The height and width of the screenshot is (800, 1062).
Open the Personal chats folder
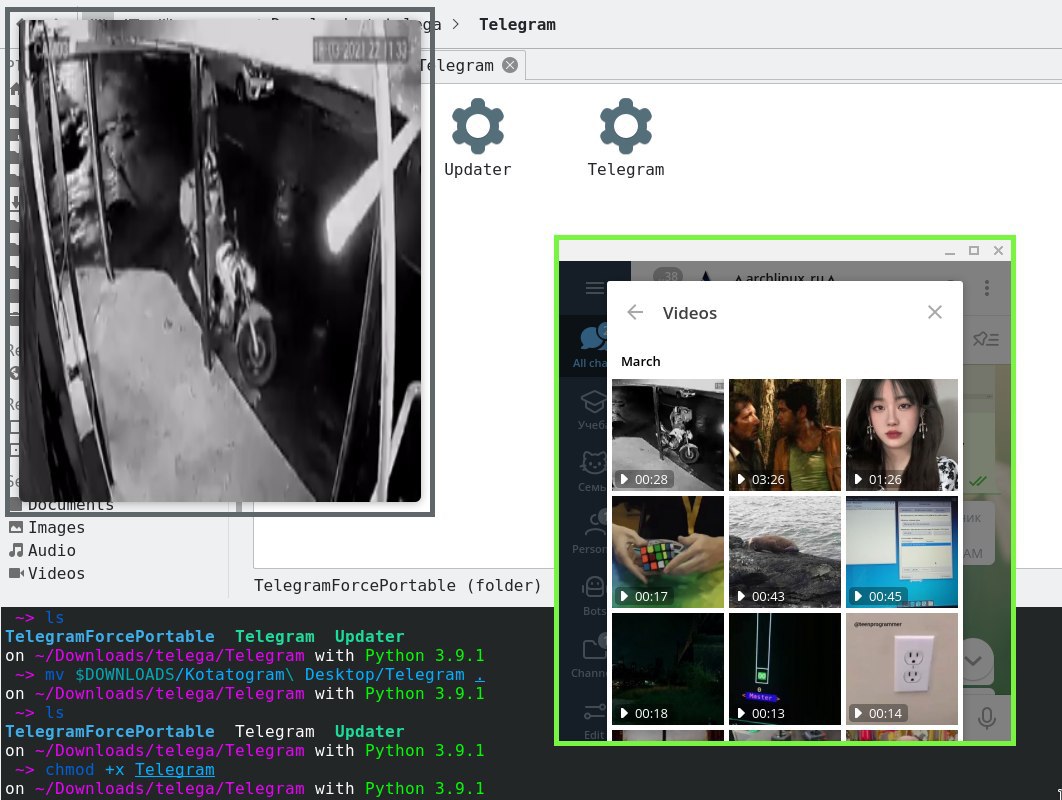click(x=591, y=533)
